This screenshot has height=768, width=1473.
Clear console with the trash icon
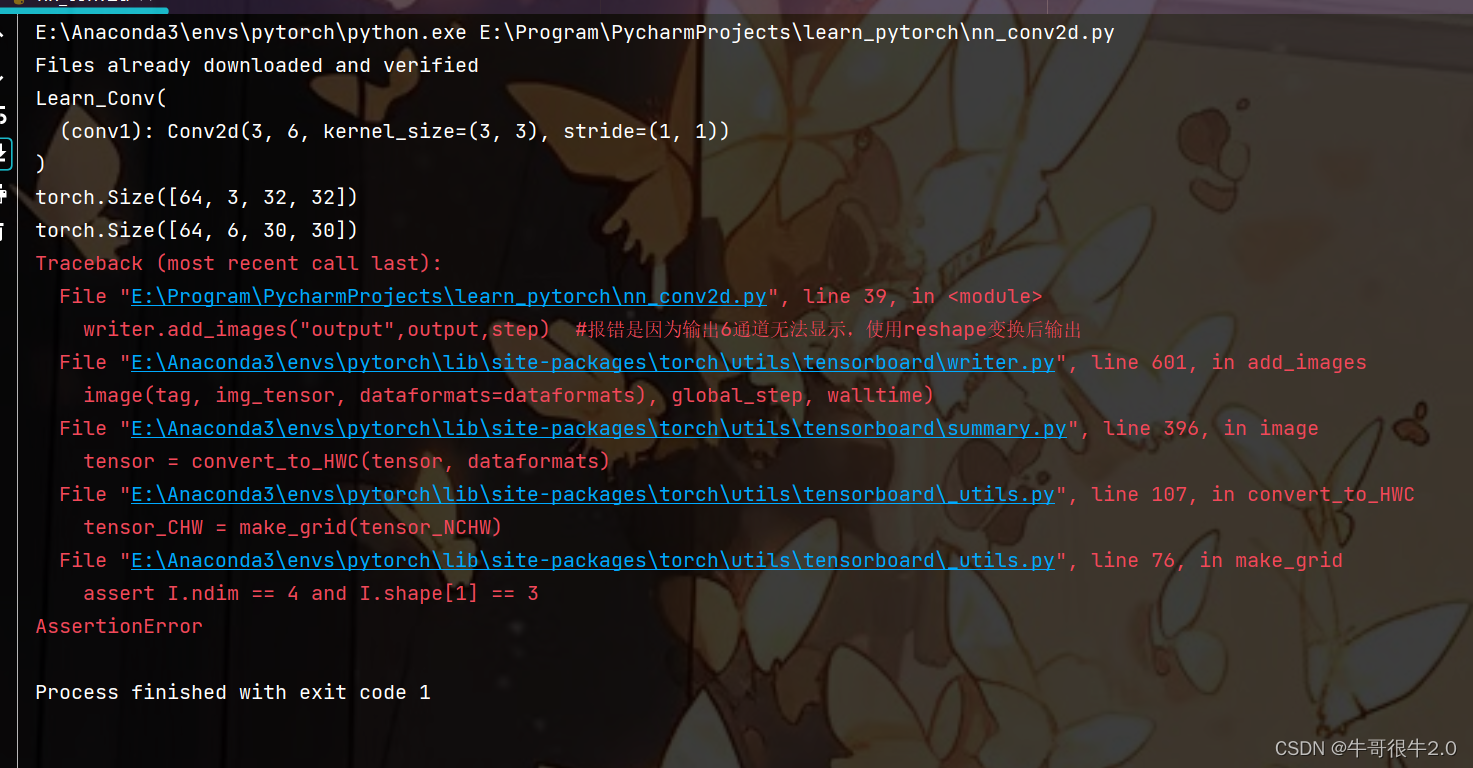pos(3,232)
